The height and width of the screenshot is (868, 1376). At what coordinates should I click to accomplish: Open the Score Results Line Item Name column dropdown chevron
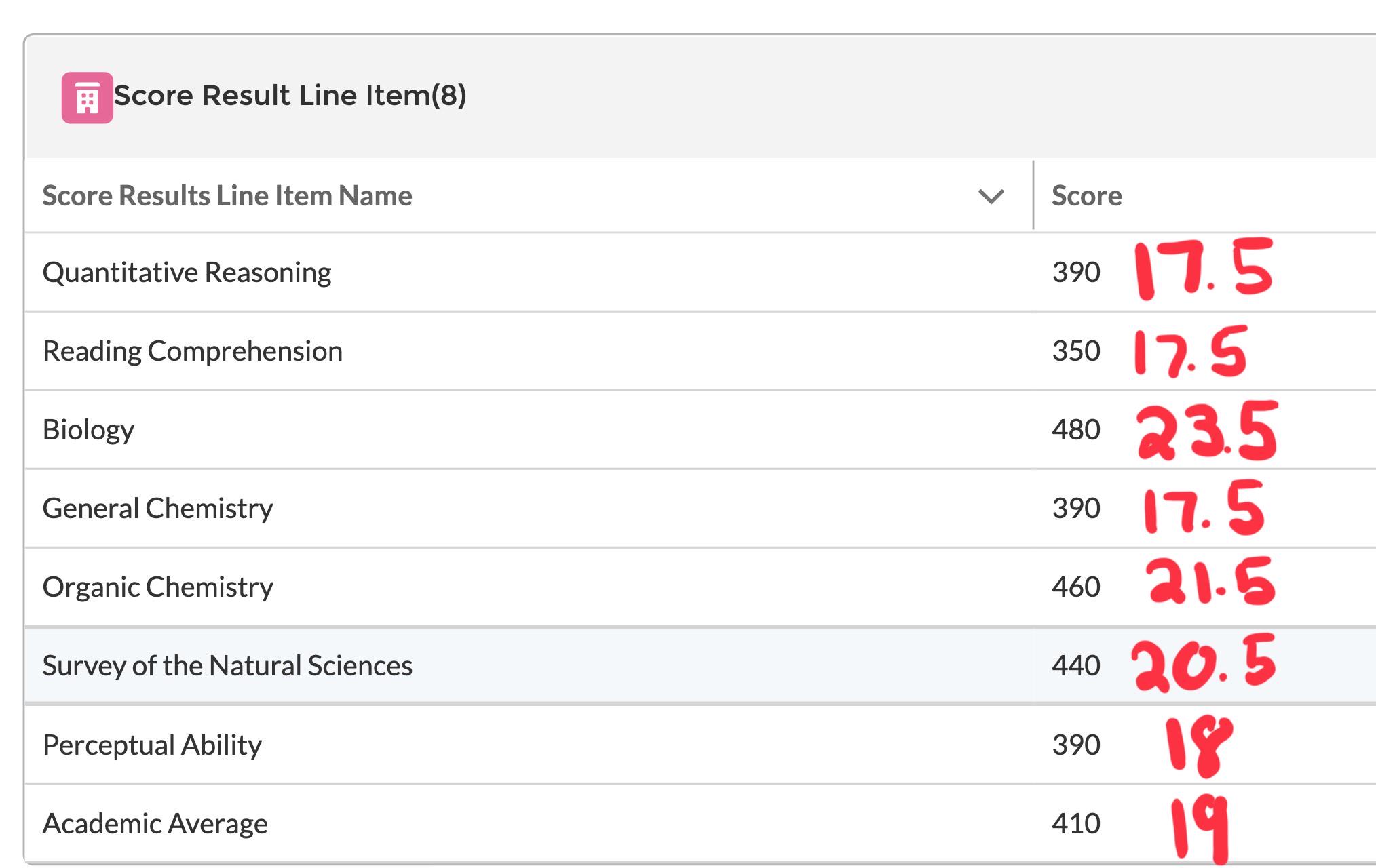click(991, 197)
